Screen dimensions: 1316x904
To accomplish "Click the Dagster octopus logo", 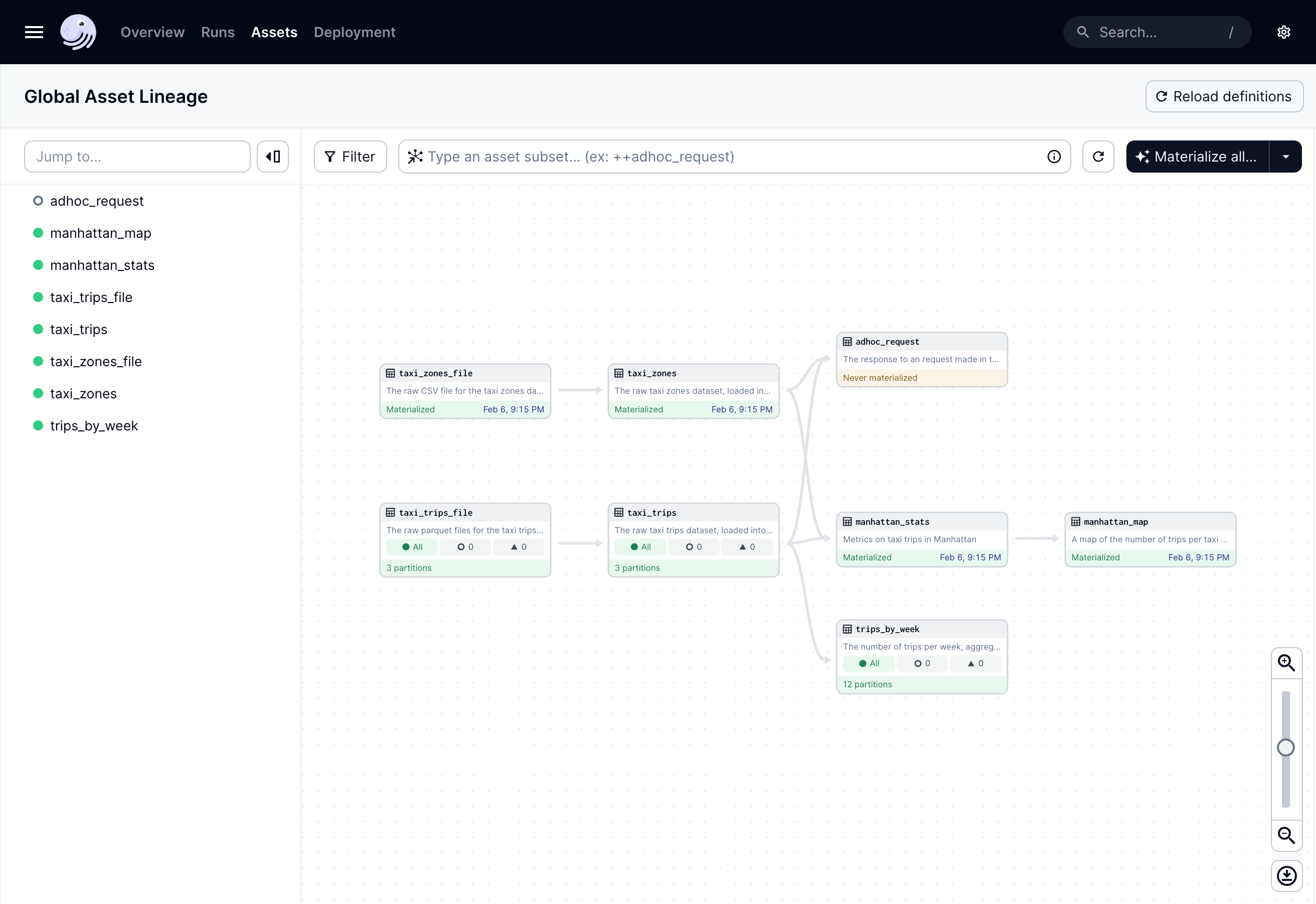I will point(78,32).
